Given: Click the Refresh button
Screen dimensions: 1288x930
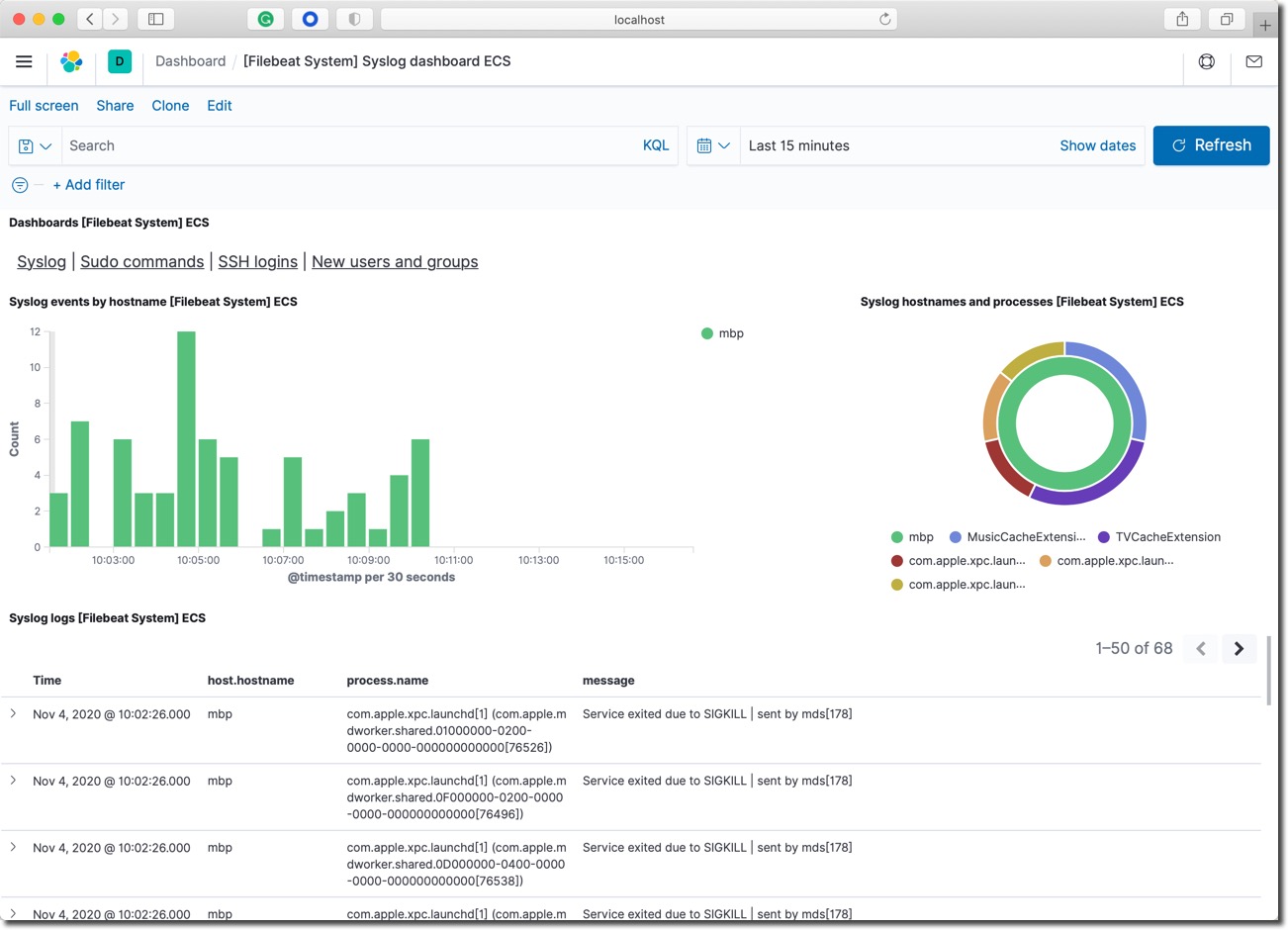Looking at the screenshot, I should click(1211, 145).
